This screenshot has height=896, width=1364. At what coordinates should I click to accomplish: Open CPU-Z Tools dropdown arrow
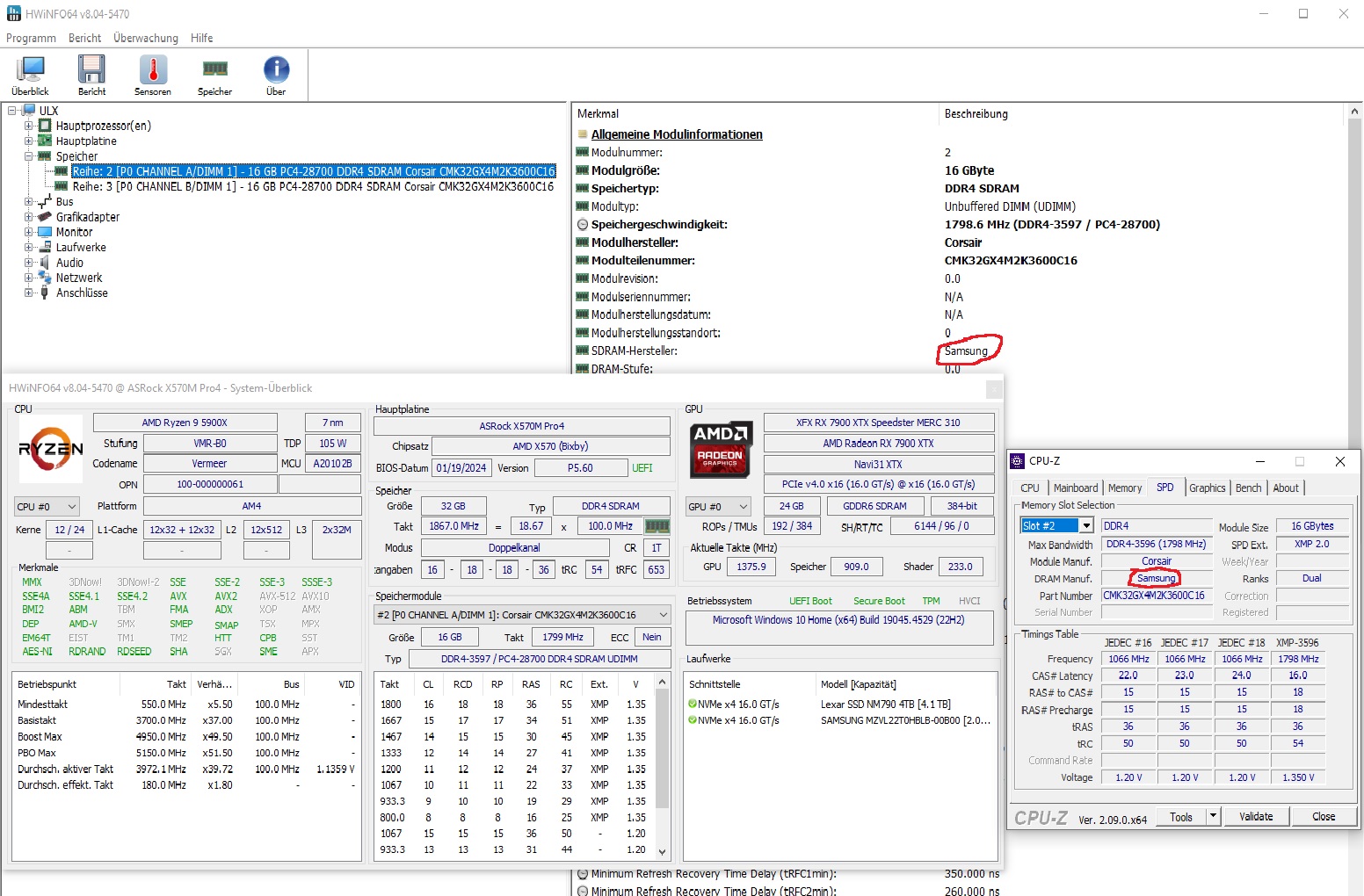[x=1213, y=816]
